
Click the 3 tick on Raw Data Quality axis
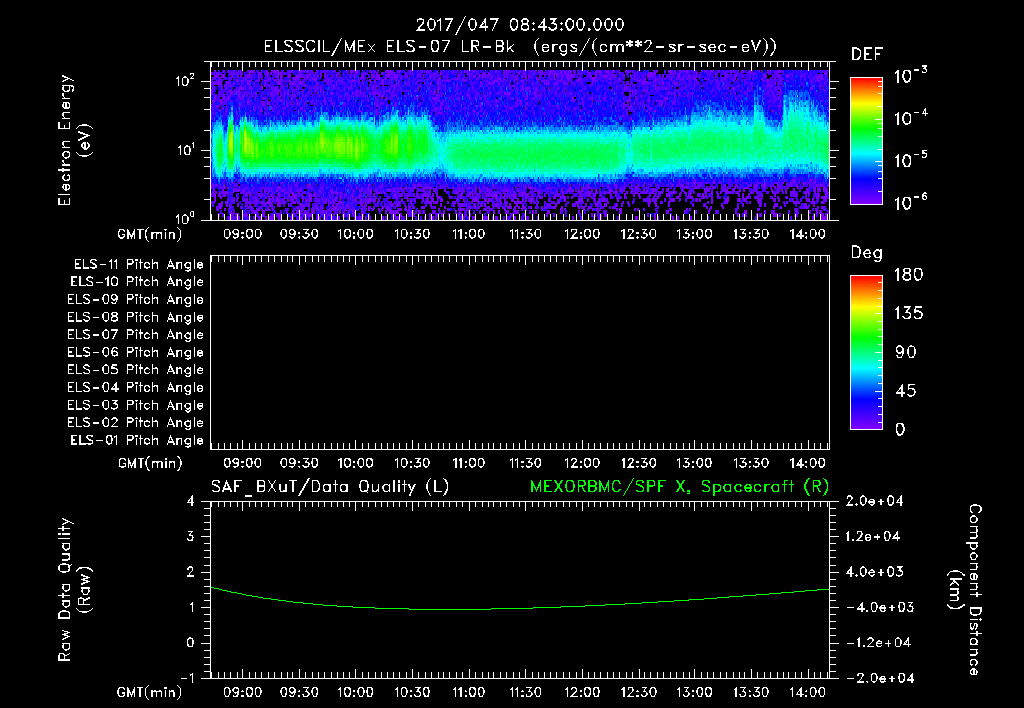(191, 537)
